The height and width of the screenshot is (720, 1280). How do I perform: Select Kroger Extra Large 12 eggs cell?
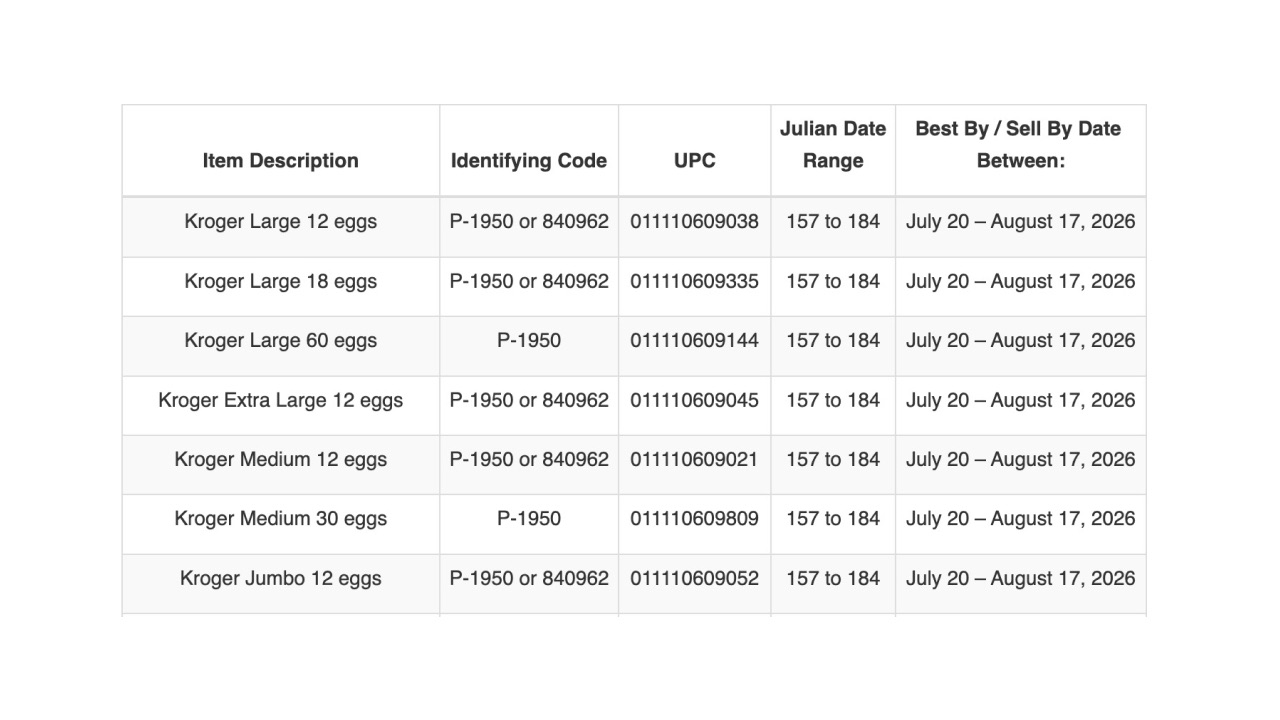[281, 400]
